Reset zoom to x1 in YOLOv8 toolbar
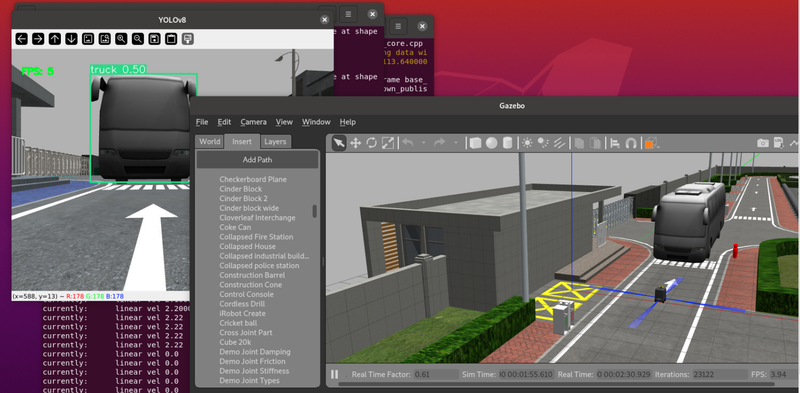The height and width of the screenshot is (393, 800). click(x=88, y=39)
